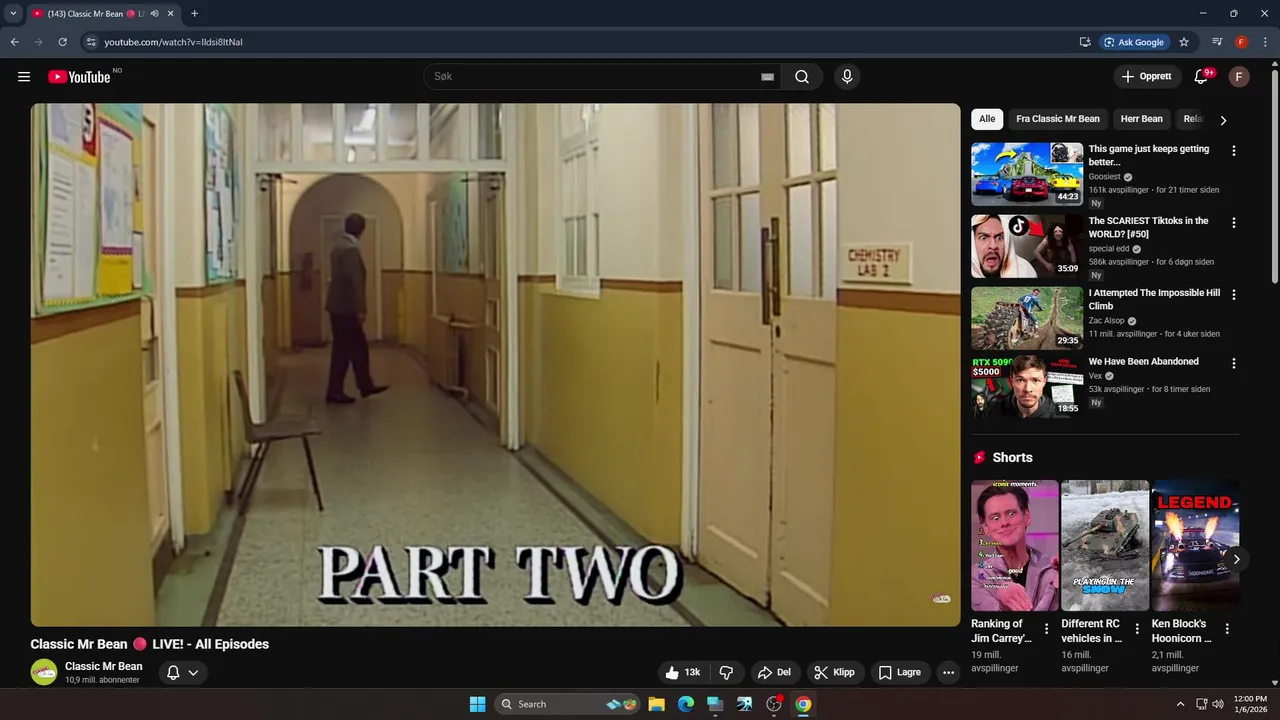
Task: Open YouTube account avatar menu
Action: click(x=1239, y=77)
